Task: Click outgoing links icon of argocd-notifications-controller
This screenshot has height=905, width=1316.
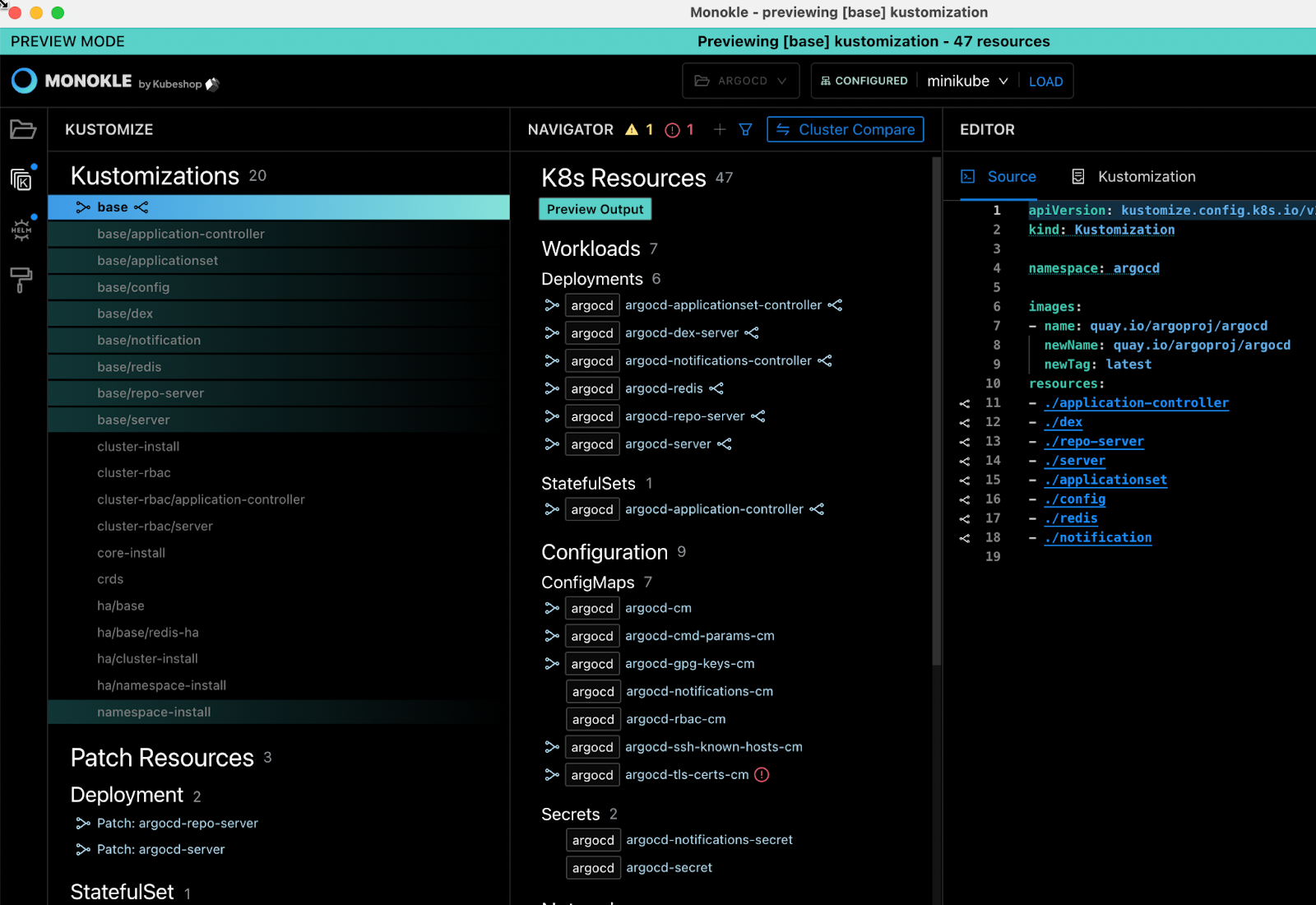Action: 825,361
